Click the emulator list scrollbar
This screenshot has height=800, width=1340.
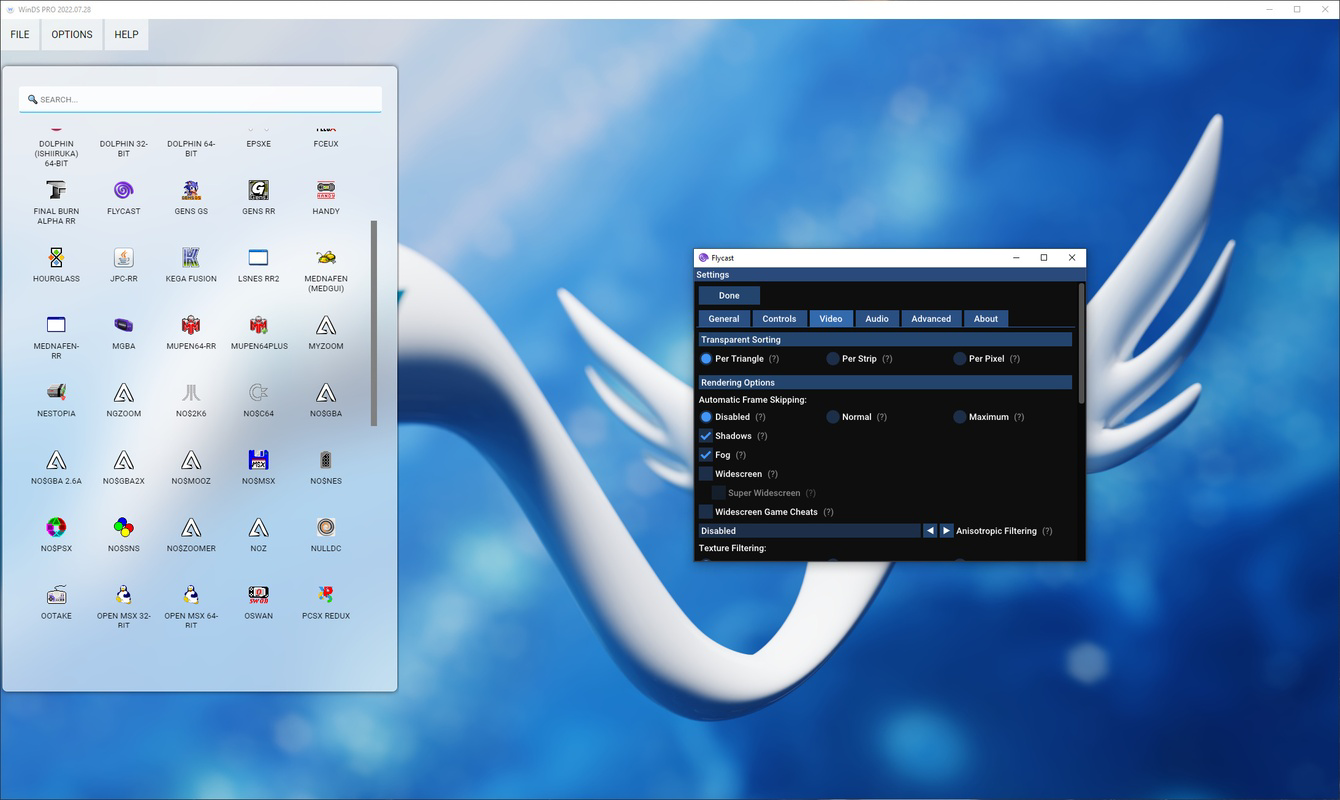coord(374,323)
